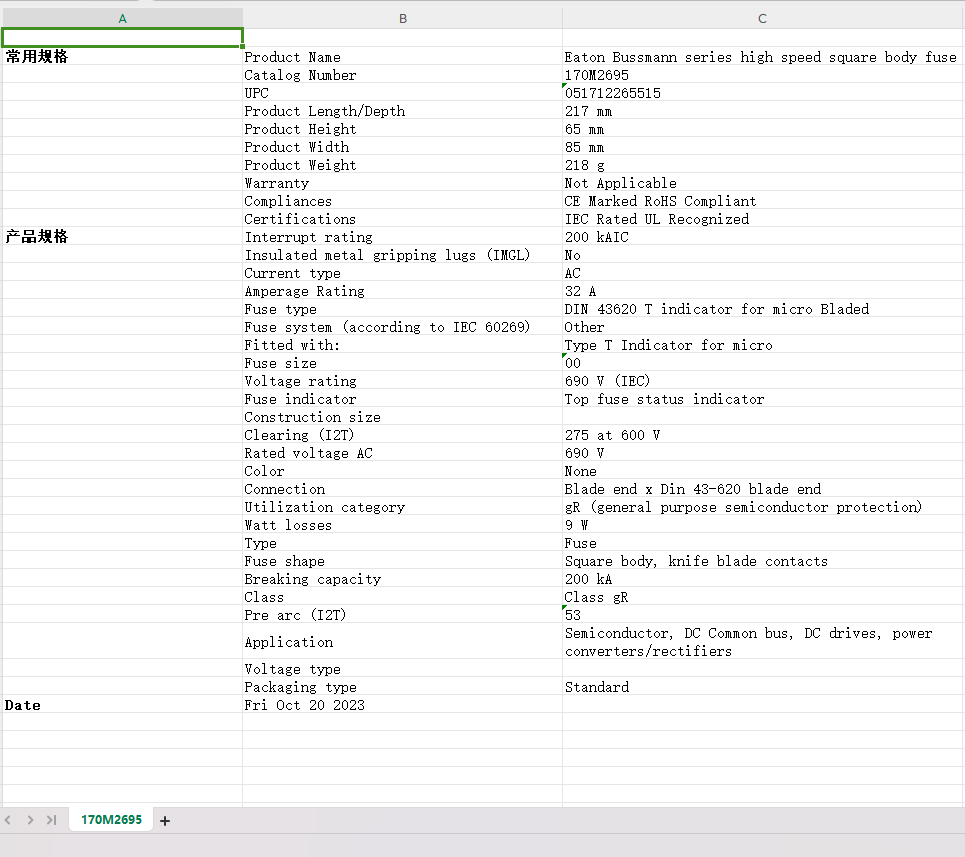The image size is (965, 857).
Task: Select the empty active cell A1
Action: click(x=122, y=38)
